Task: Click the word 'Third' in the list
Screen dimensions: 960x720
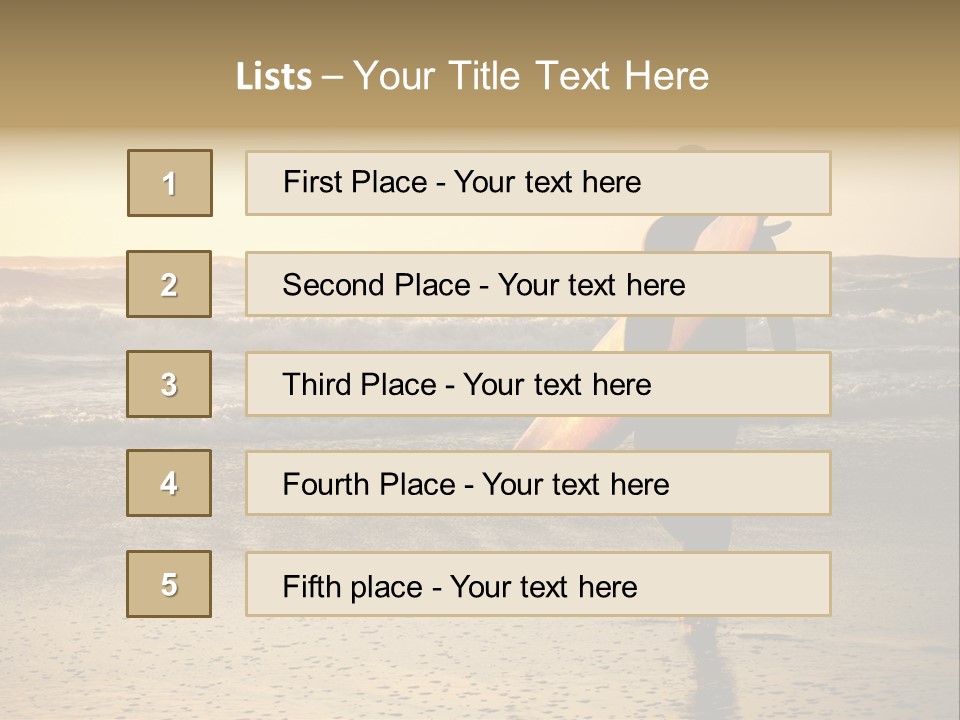Action: click(x=318, y=385)
